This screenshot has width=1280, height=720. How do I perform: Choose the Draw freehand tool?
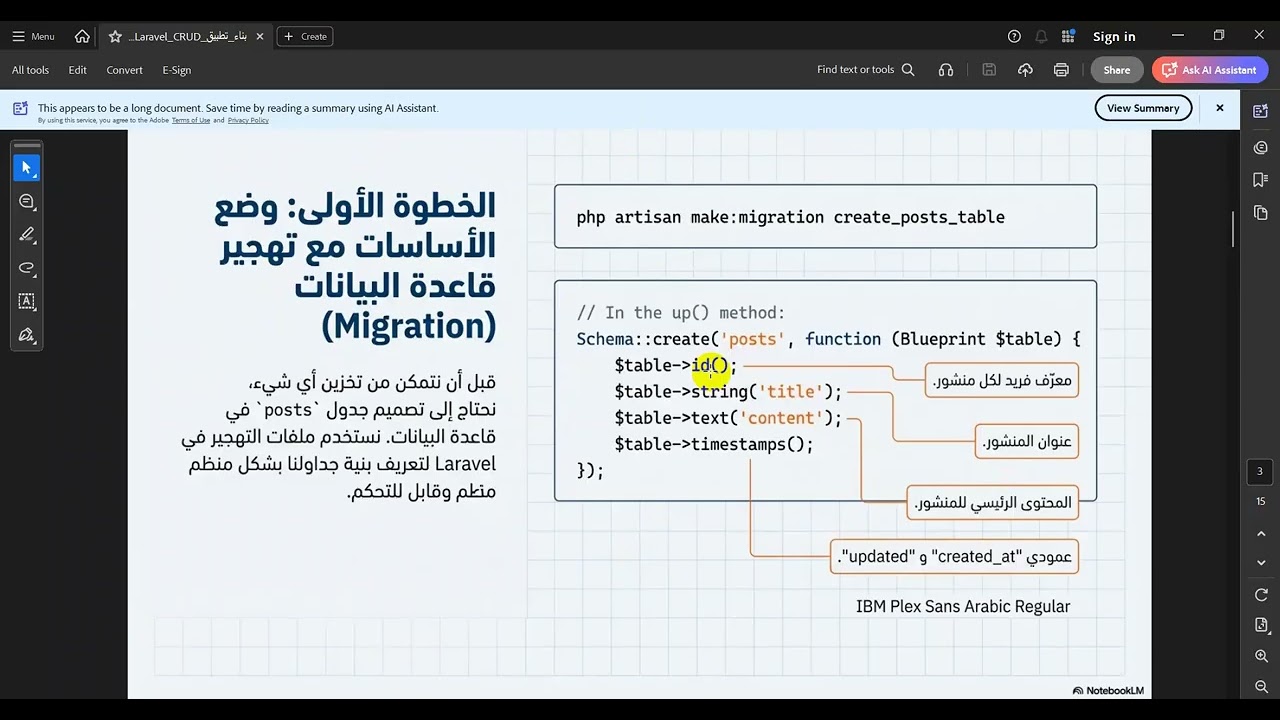coord(27,268)
